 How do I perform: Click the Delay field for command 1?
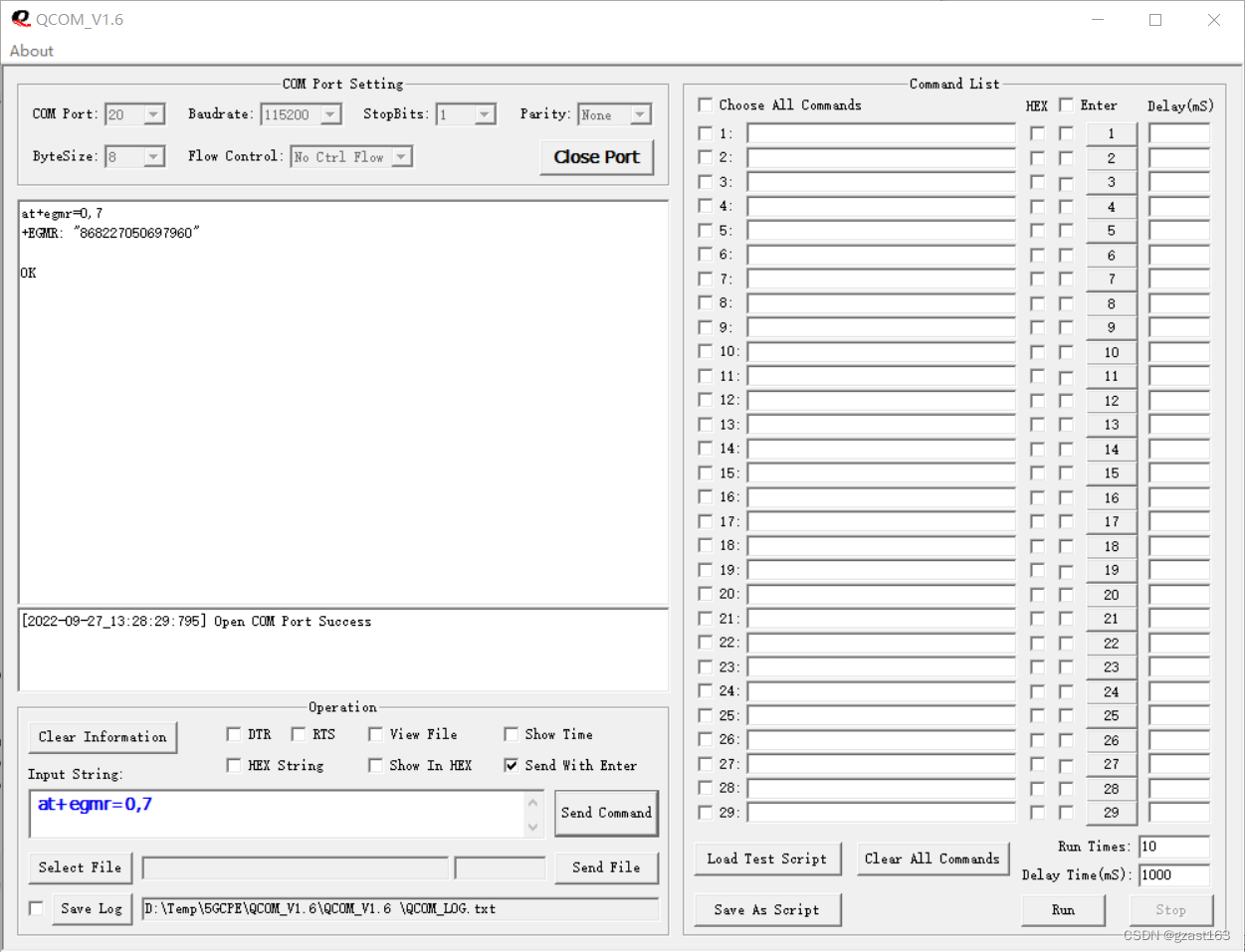click(x=1179, y=133)
